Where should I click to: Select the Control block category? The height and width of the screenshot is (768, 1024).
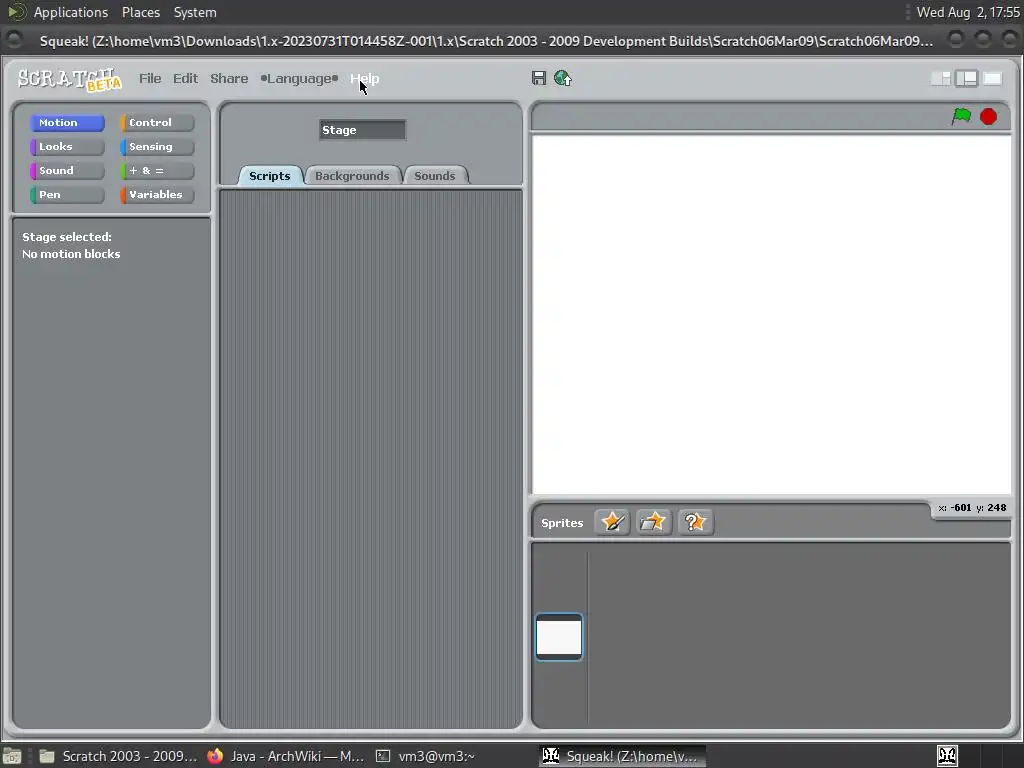157,123
